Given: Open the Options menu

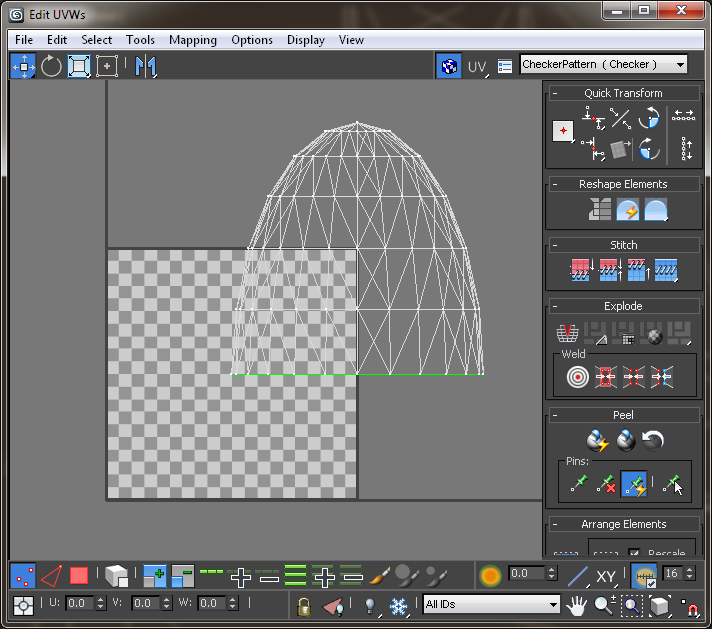Looking at the screenshot, I should 252,40.
